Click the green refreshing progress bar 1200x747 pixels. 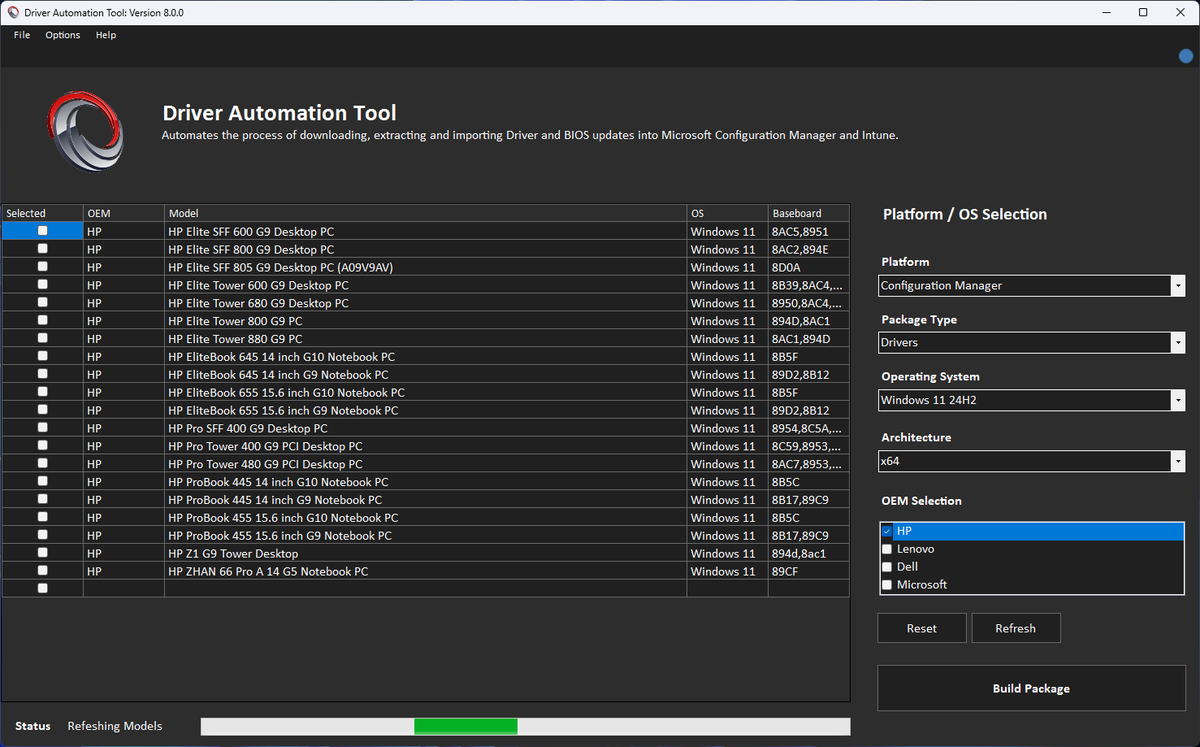(x=466, y=726)
